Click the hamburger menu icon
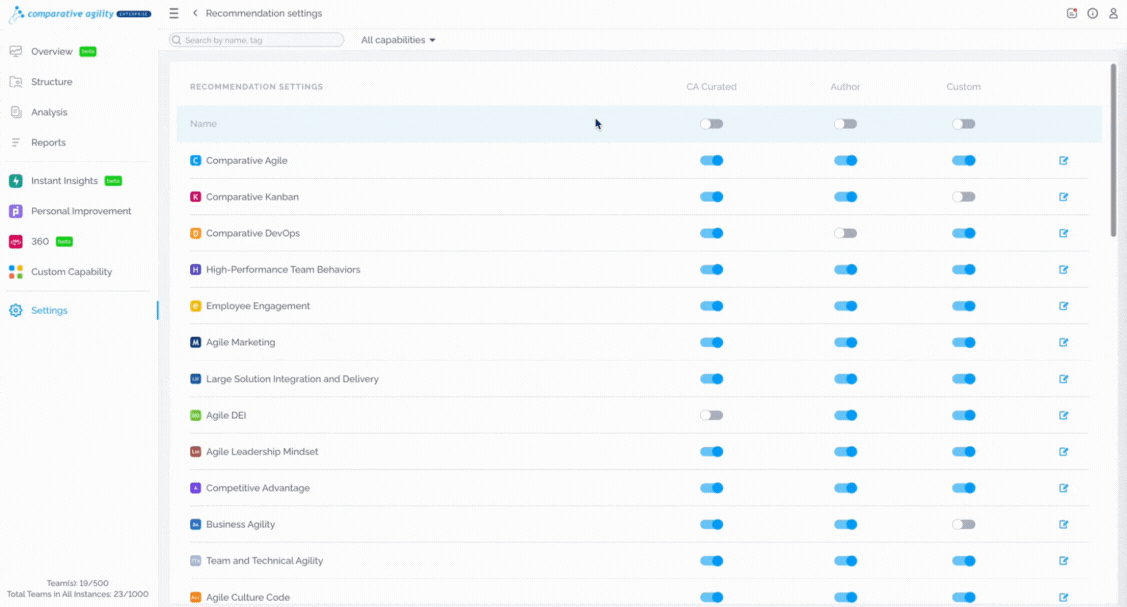Screen dimensions: 1127x607 174,14
